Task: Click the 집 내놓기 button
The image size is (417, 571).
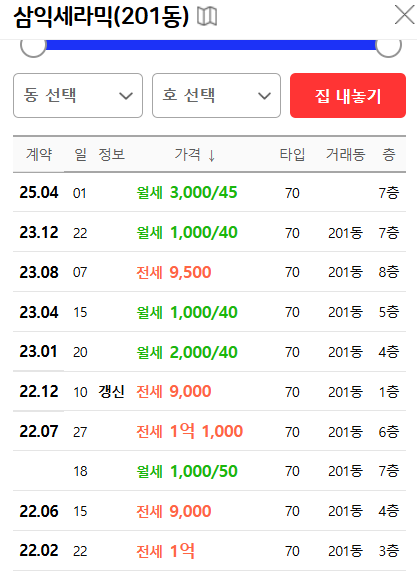Action: click(348, 95)
